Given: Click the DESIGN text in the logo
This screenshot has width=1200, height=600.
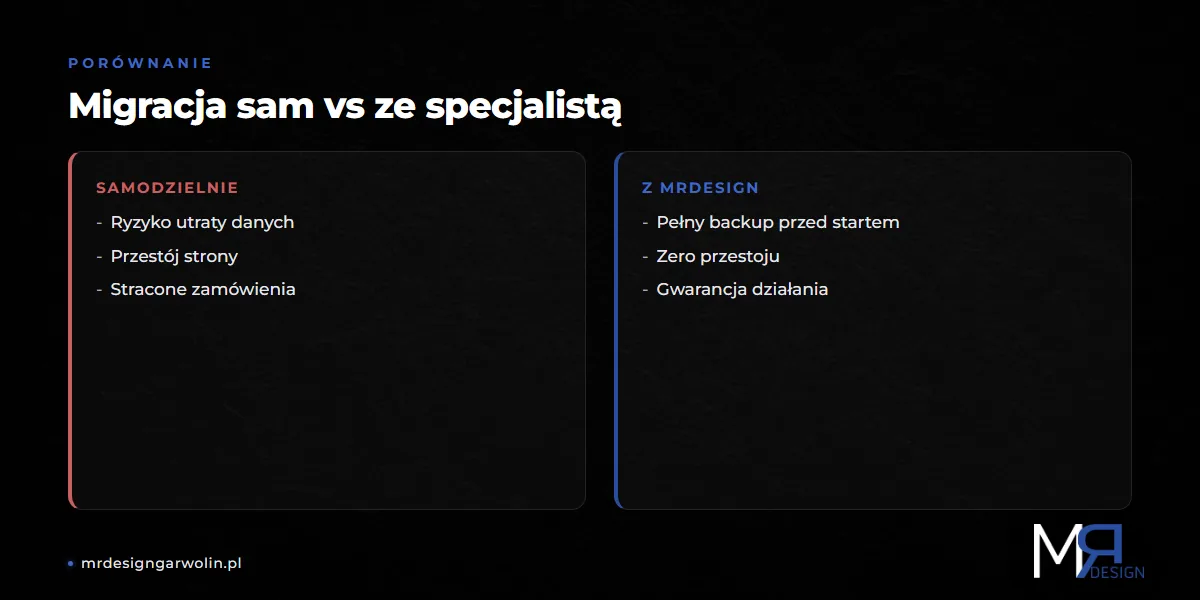Looking at the screenshot, I should click(1118, 573).
